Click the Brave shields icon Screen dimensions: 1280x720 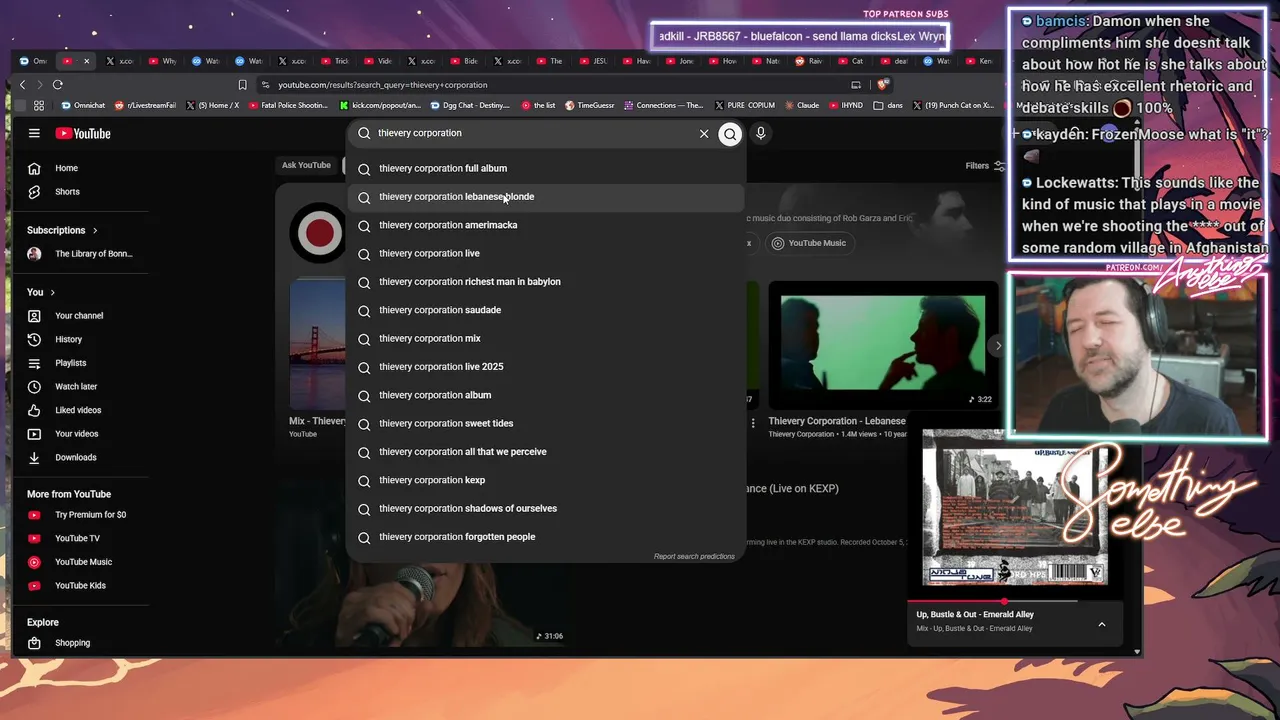[x=882, y=85]
